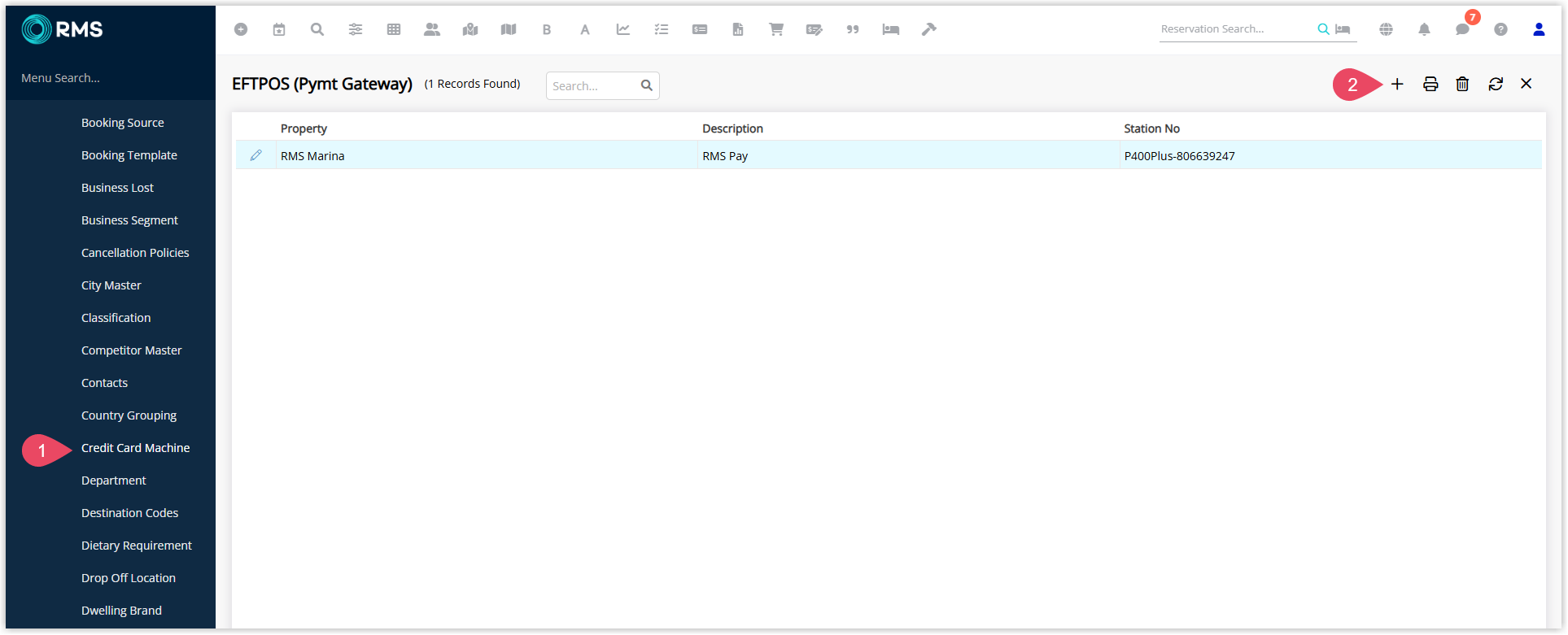Open the line chart icon in toolbar
1568x635 pixels.
click(623, 29)
